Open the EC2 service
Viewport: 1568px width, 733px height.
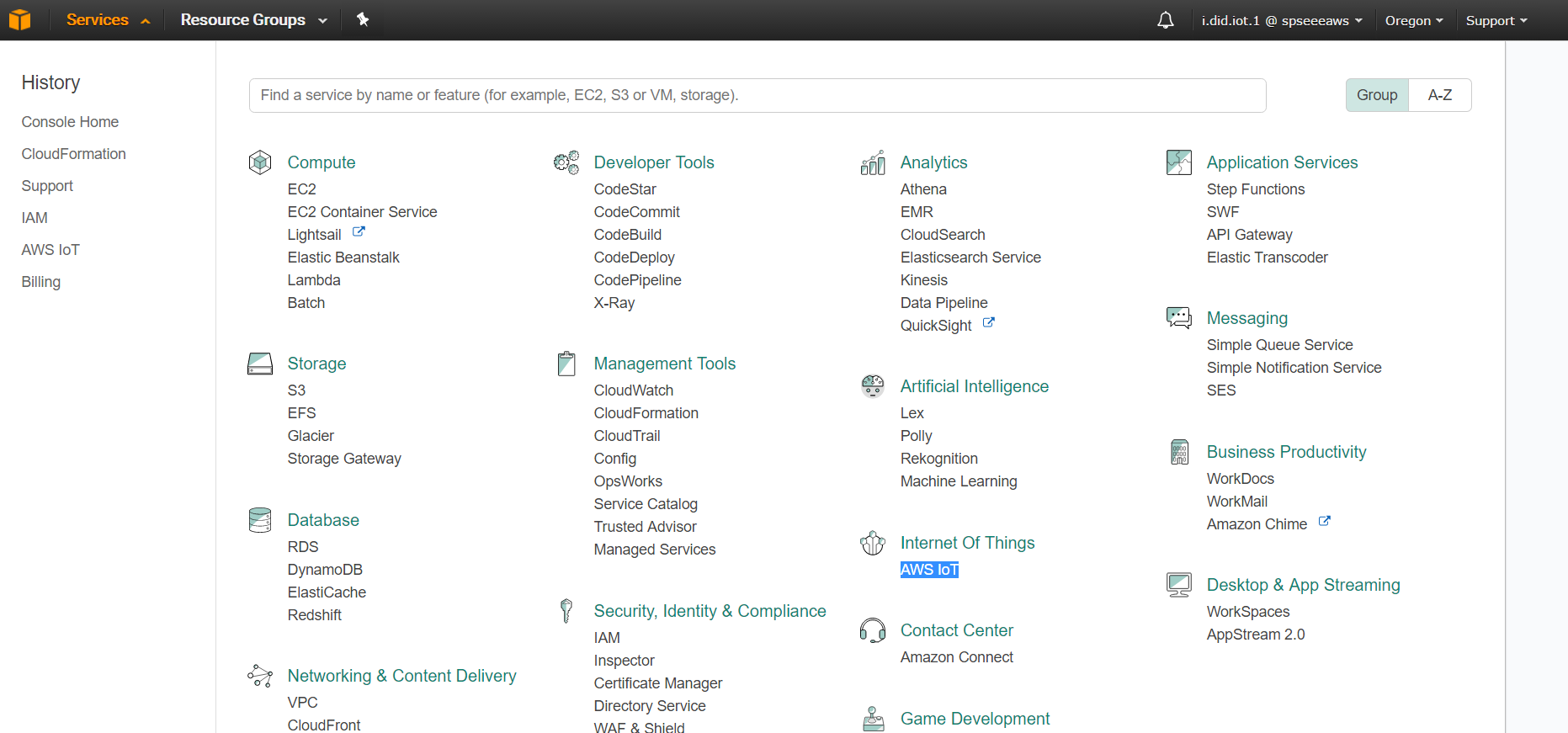pos(302,189)
